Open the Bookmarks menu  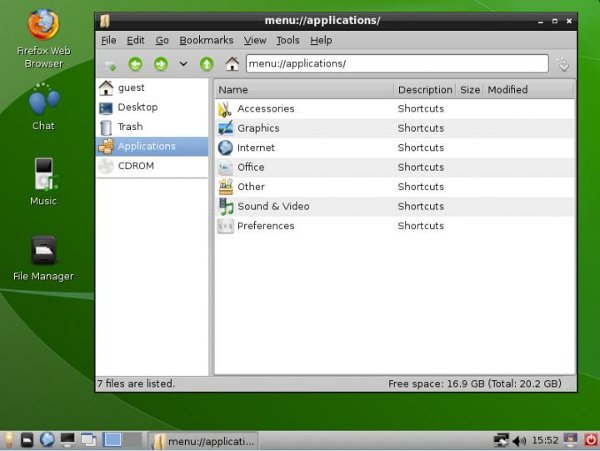pos(206,40)
